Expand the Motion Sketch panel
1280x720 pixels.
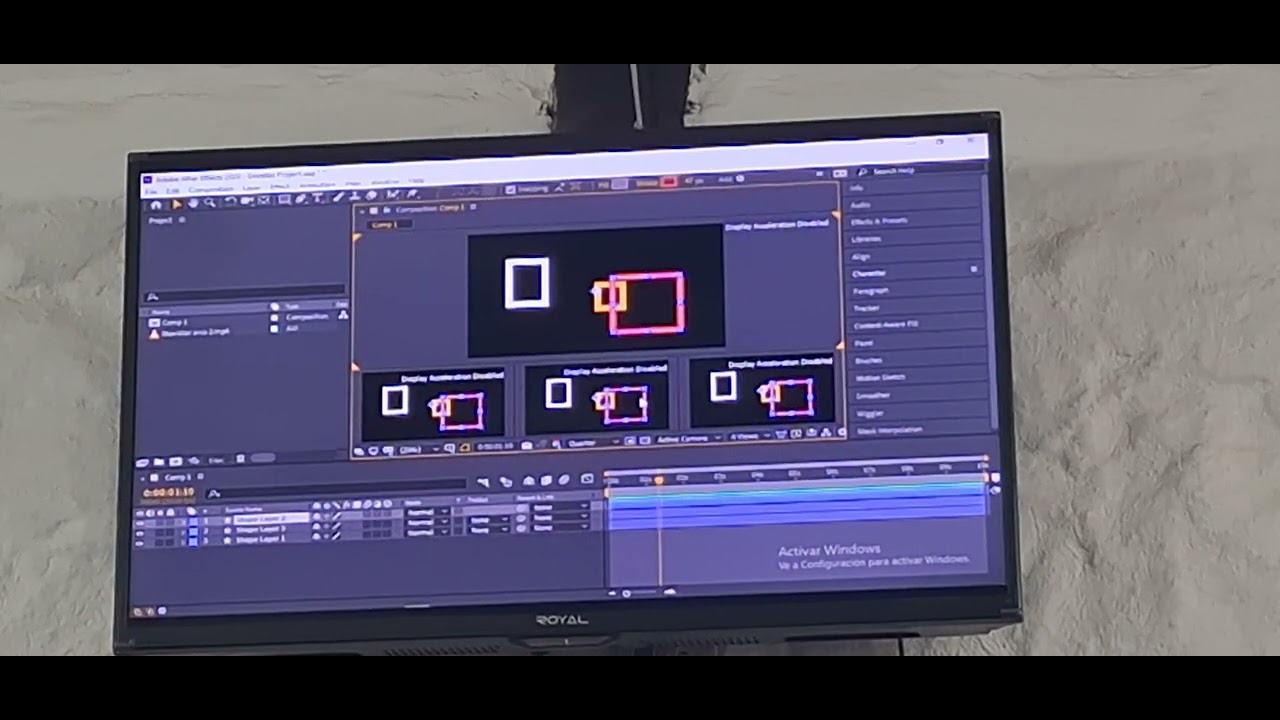(x=880, y=378)
